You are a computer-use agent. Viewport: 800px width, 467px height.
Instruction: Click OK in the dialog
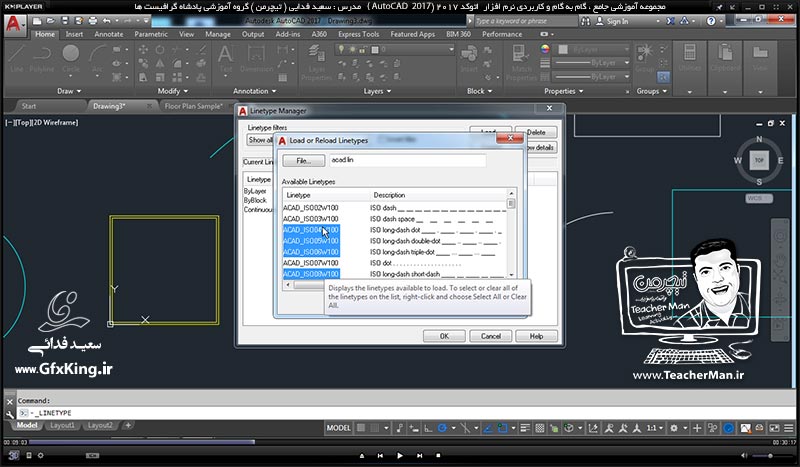pyautogui.click(x=444, y=336)
